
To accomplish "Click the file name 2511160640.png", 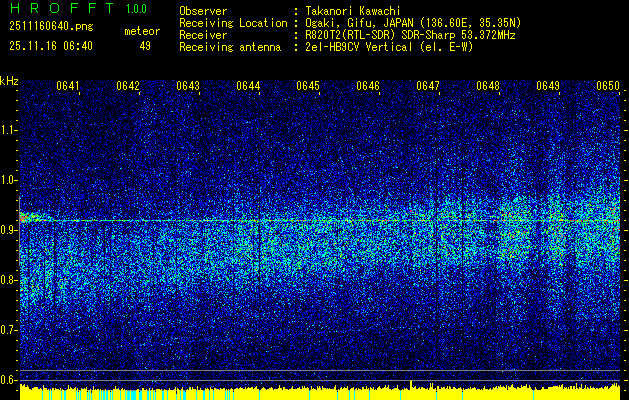I will click(x=51, y=27).
